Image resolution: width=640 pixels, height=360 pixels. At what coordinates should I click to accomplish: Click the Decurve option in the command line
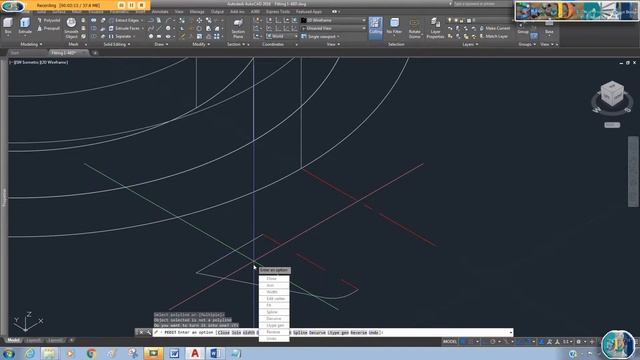coord(317,333)
